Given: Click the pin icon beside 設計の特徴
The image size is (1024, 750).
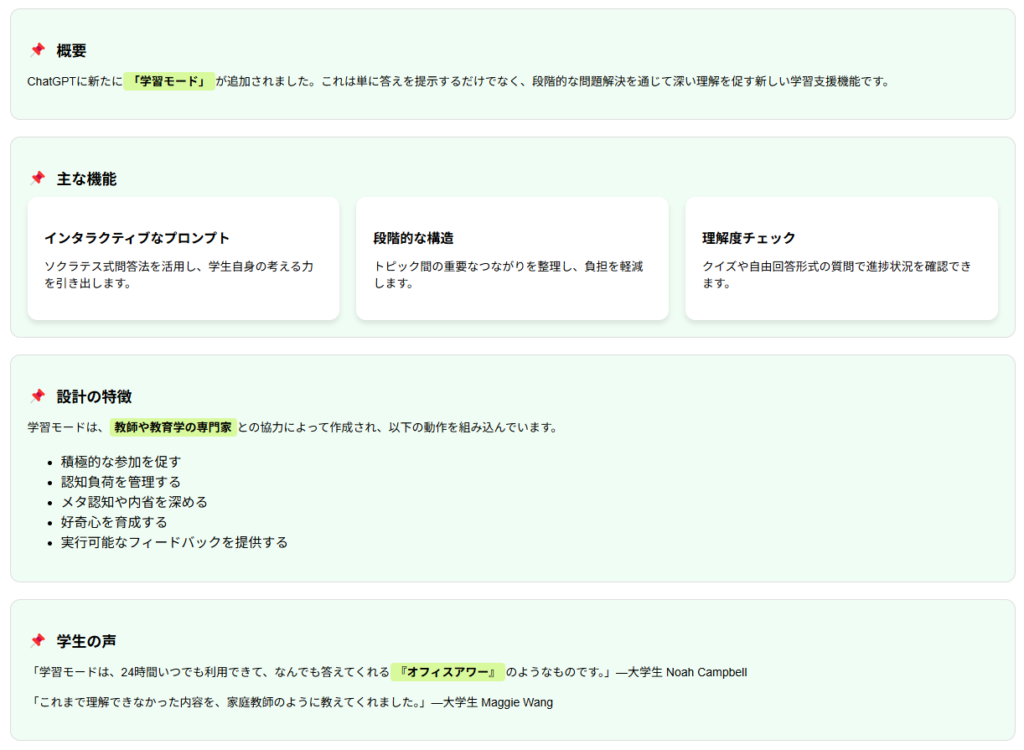Looking at the screenshot, I should (38, 396).
